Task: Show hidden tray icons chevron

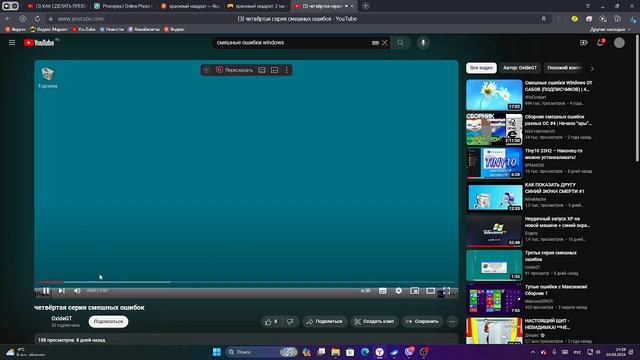Action: (533, 352)
